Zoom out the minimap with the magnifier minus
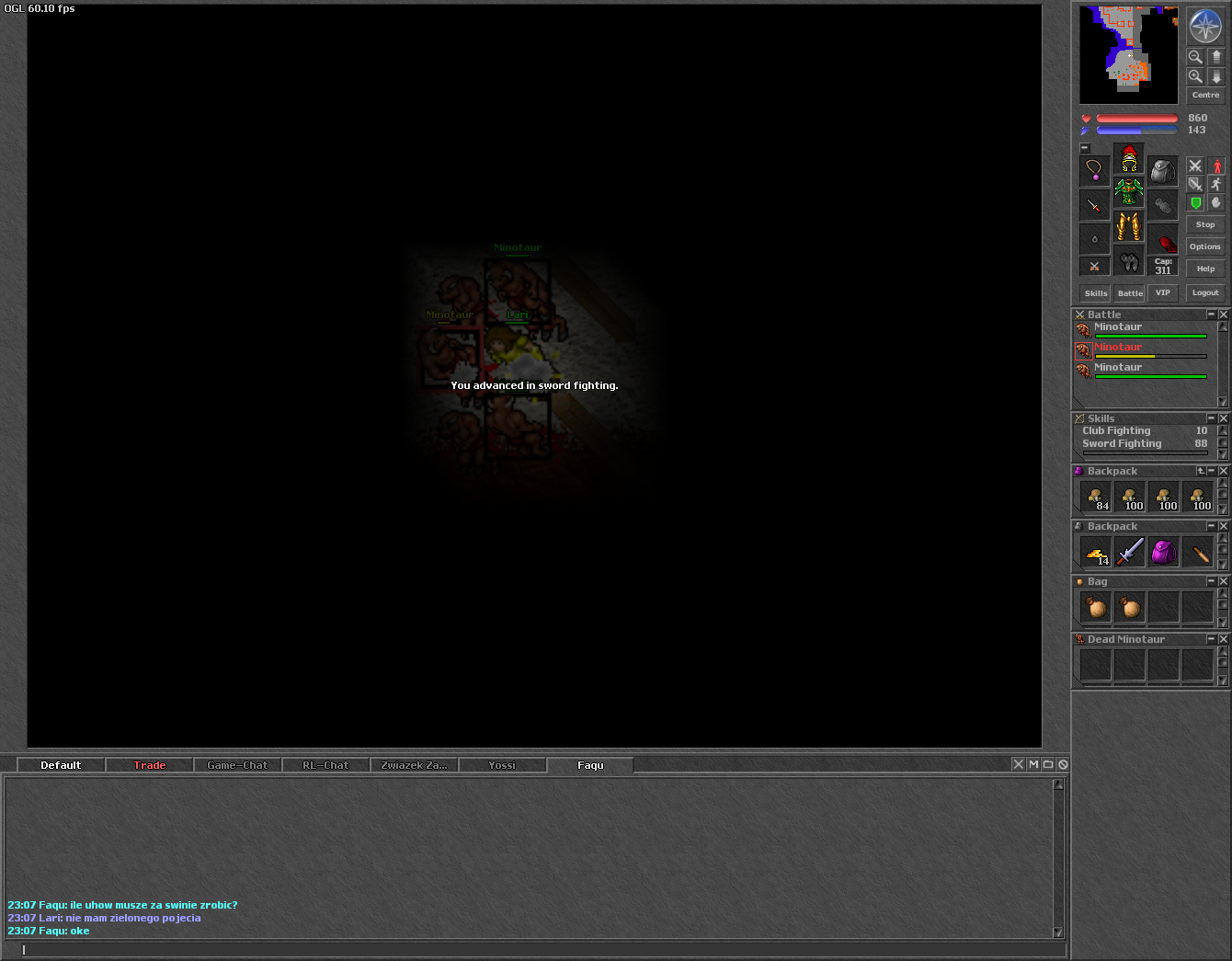 pyautogui.click(x=1195, y=56)
